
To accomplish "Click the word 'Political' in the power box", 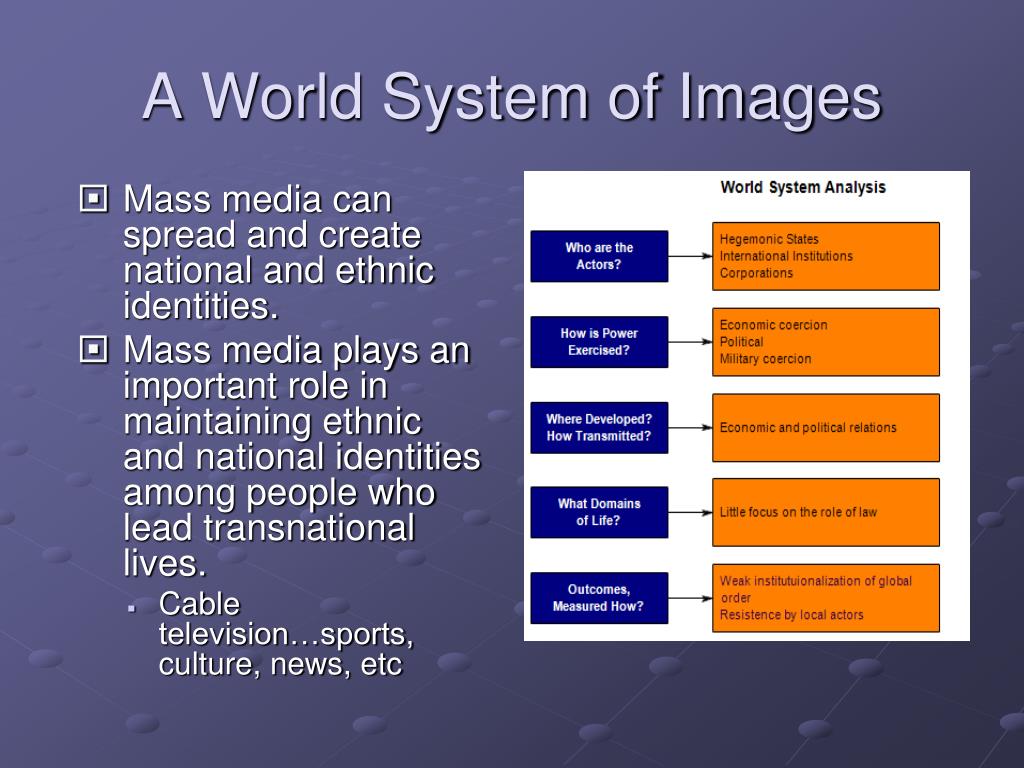I will tap(741, 342).
